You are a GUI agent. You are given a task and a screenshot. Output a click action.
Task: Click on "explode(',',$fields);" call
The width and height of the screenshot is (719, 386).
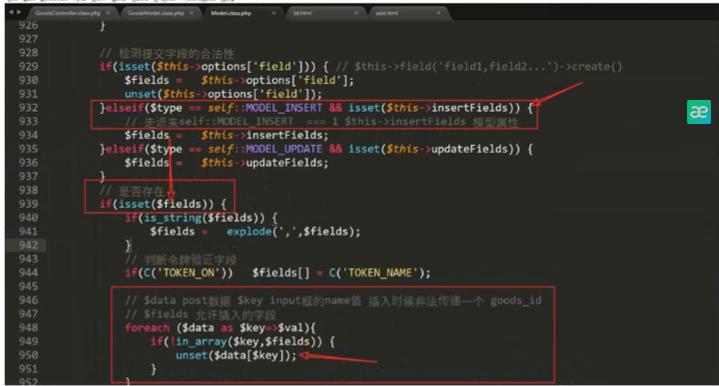click(293, 232)
